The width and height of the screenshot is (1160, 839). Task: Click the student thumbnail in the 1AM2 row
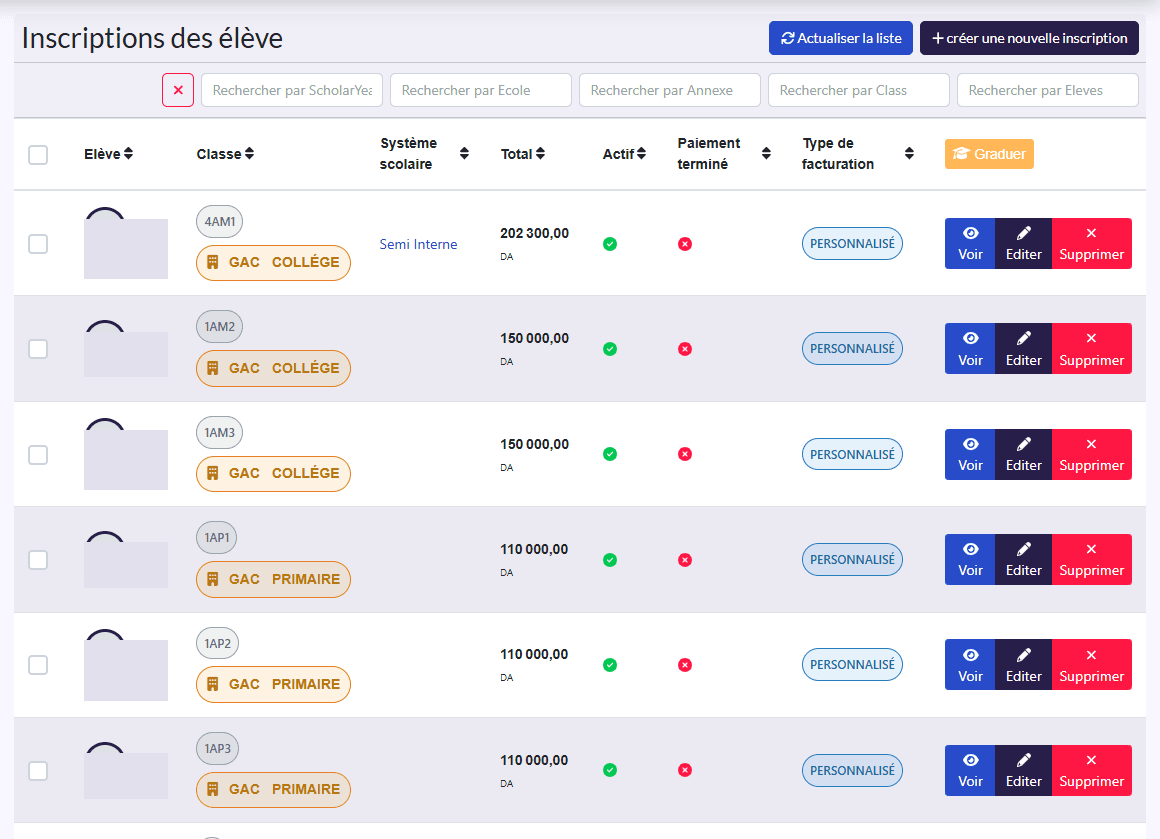126,349
